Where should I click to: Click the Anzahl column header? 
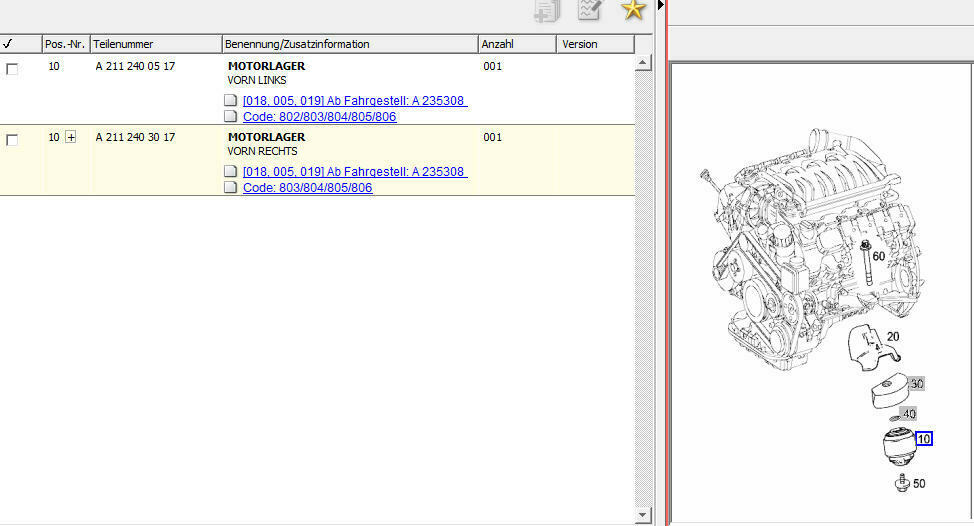pos(517,44)
